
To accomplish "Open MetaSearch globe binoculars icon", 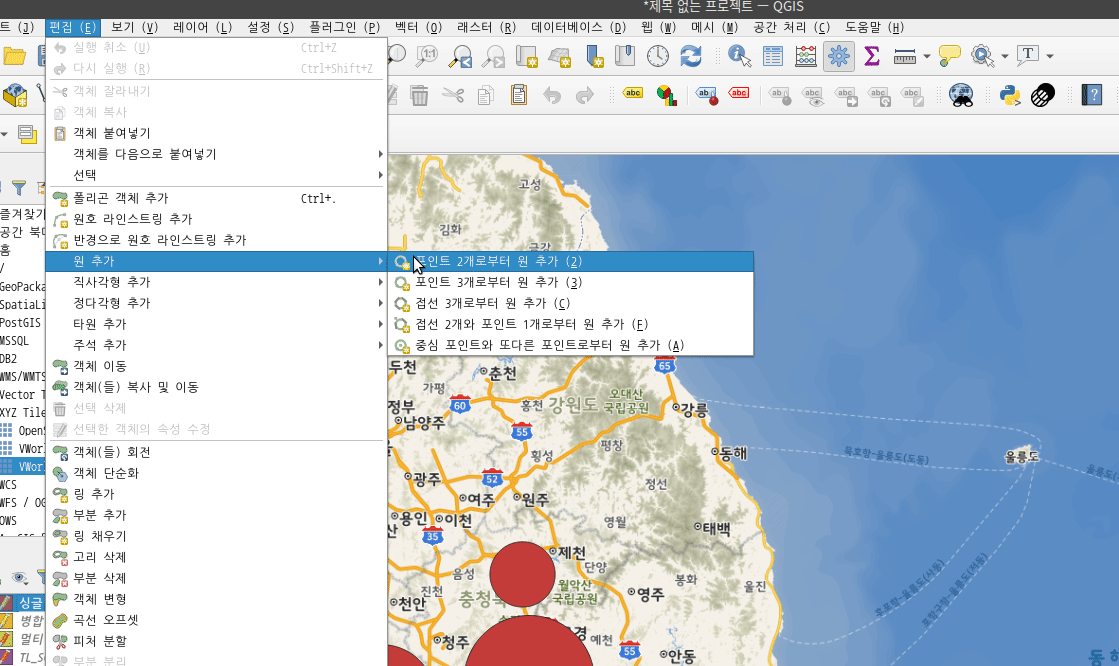I will point(961,95).
